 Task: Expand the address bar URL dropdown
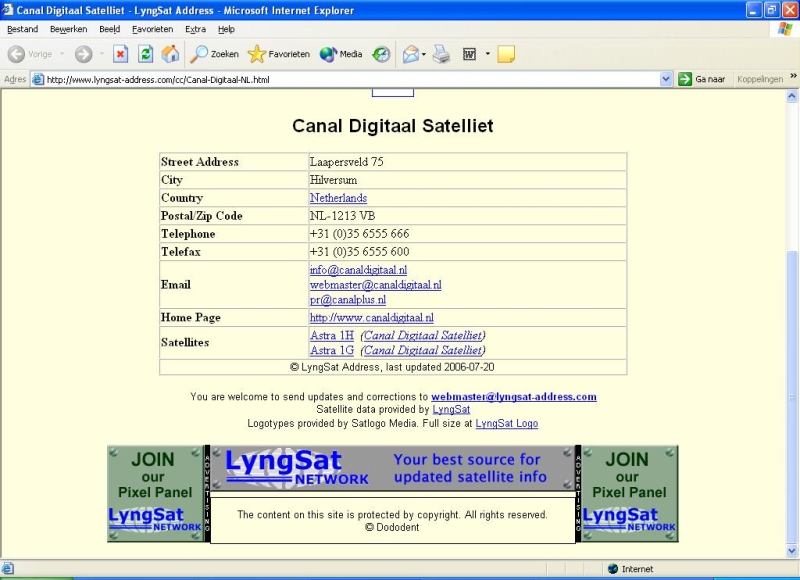[665, 79]
